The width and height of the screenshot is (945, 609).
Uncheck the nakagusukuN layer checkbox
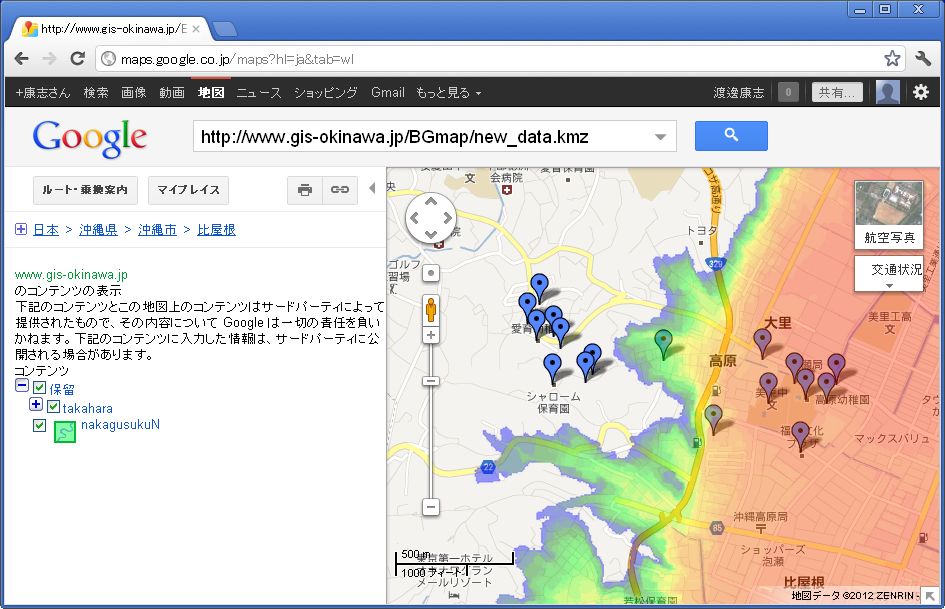(x=39, y=425)
